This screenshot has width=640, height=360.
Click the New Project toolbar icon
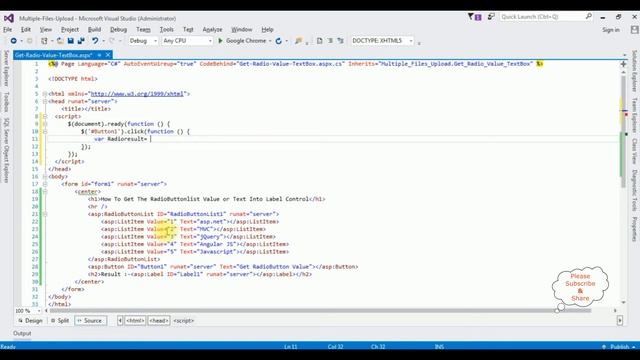[44, 41]
